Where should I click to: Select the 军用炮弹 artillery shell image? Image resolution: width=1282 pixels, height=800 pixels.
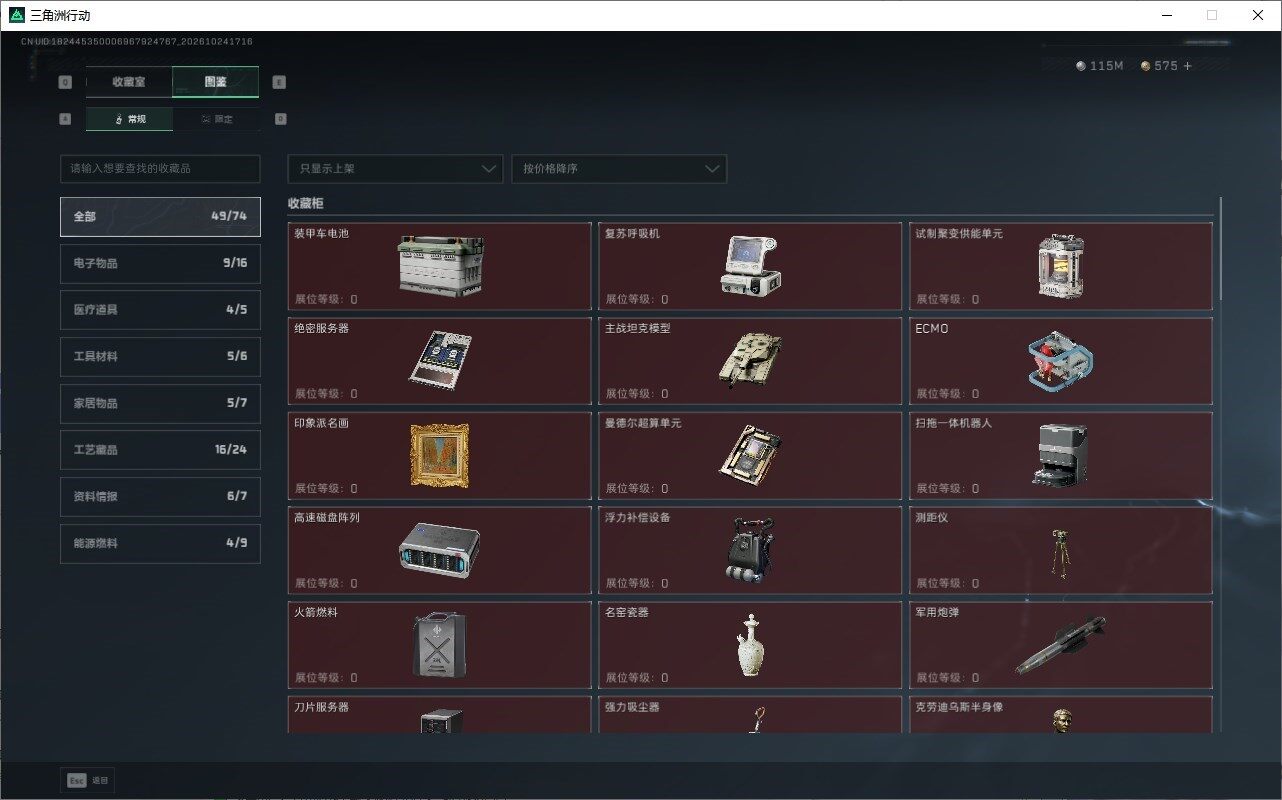pyautogui.click(x=1061, y=644)
